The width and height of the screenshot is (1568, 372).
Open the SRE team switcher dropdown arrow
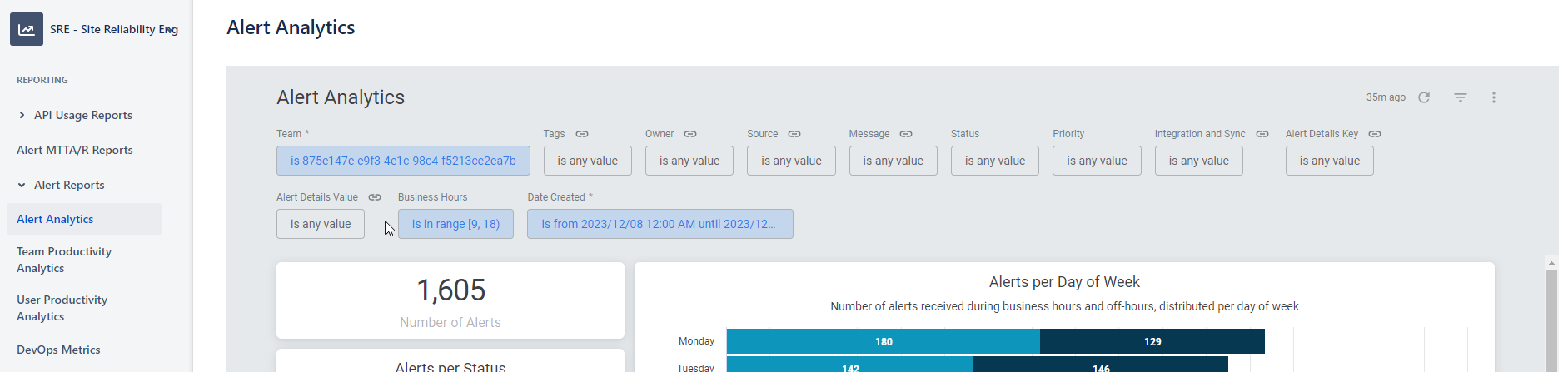(x=171, y=29)
